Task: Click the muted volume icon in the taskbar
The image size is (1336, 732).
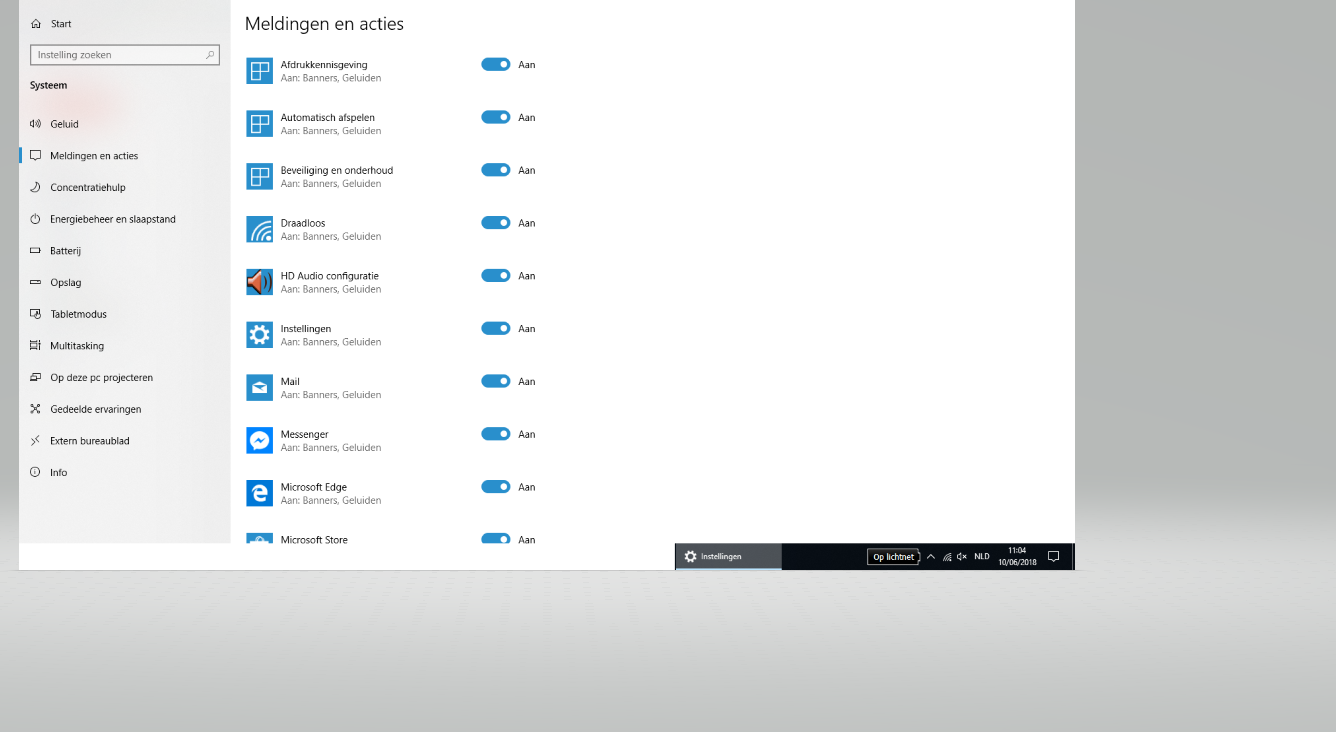Action: [962, 557]
